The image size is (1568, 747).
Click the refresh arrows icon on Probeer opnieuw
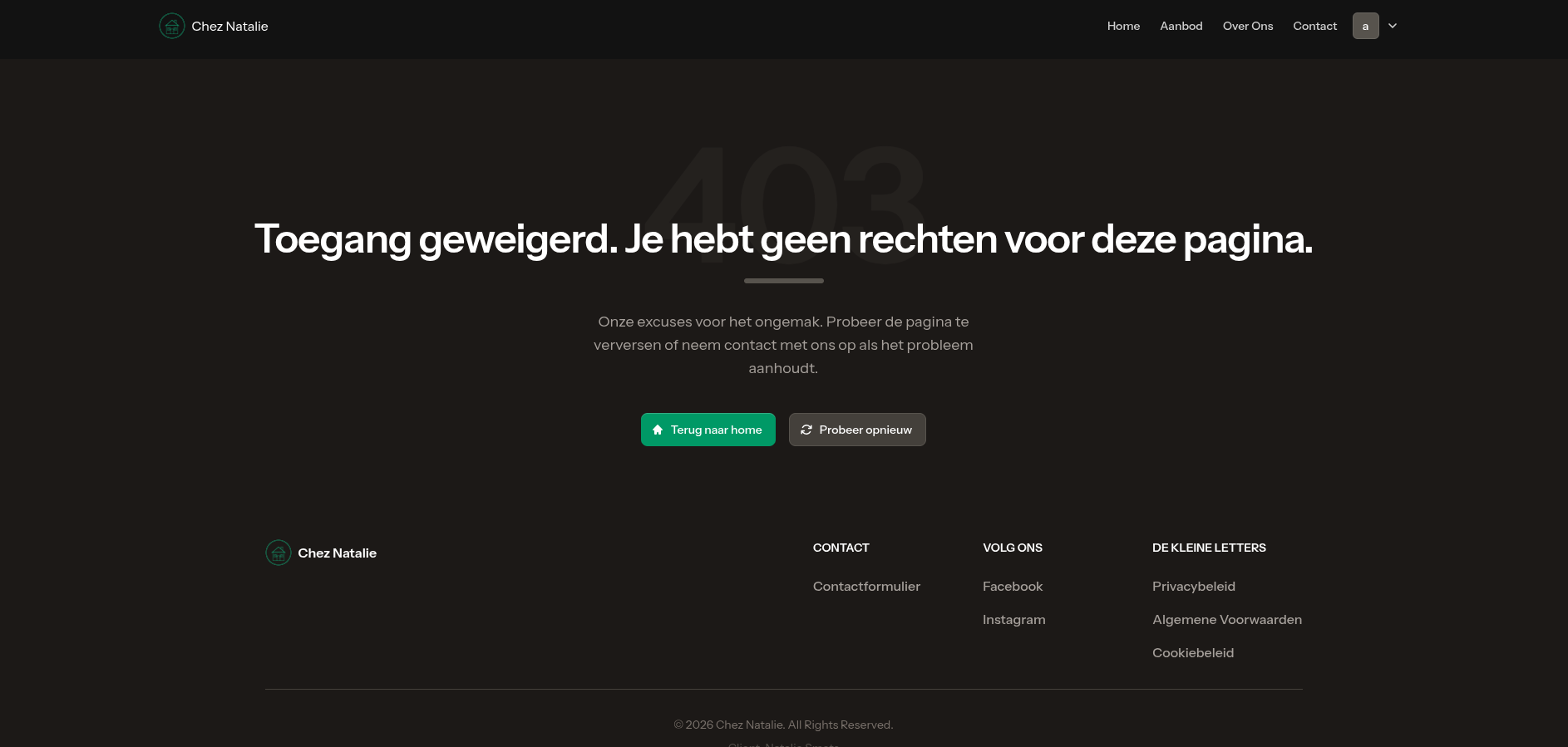tap(806, 430)
